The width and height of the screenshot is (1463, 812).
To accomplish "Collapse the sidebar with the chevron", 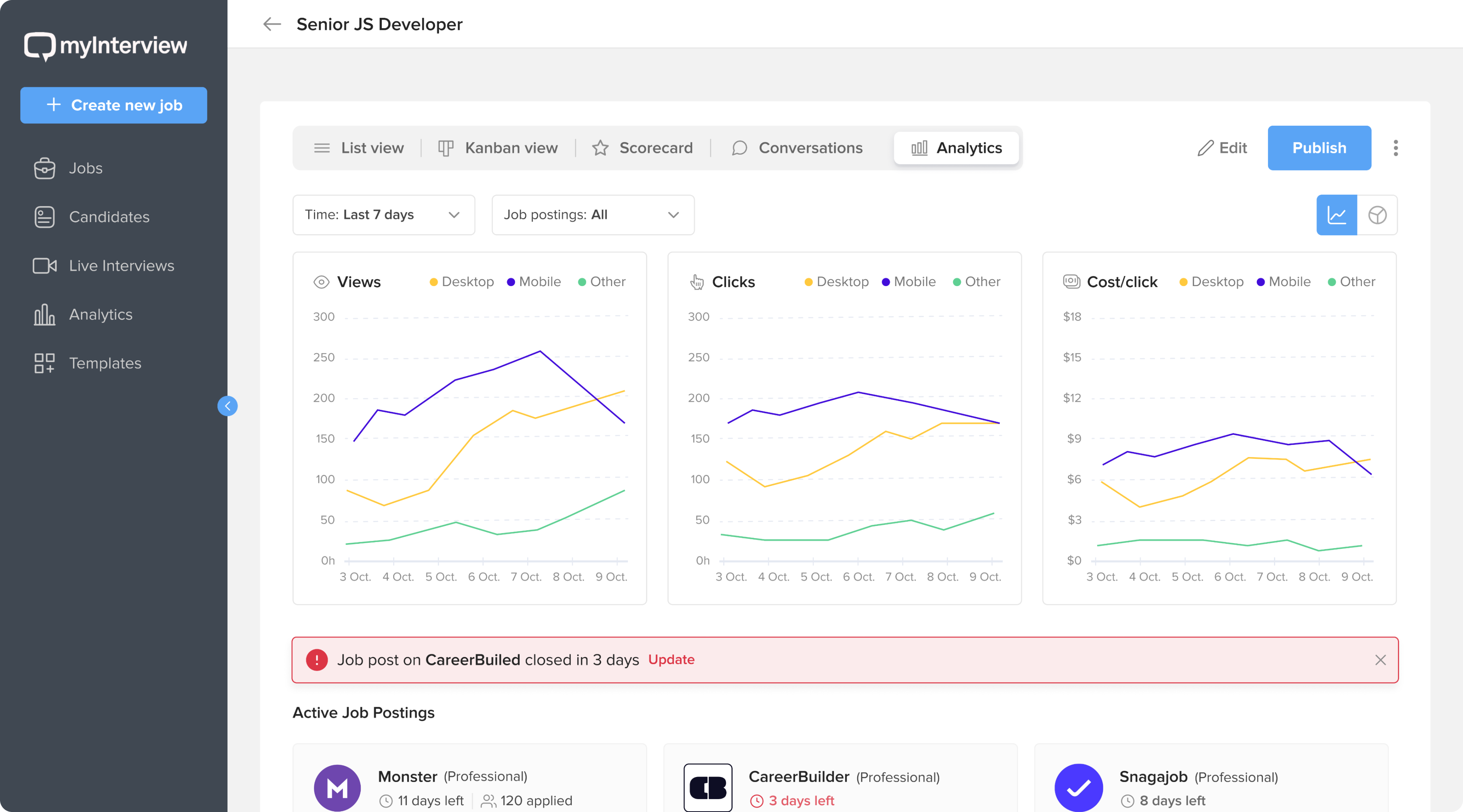I will 227,406.
